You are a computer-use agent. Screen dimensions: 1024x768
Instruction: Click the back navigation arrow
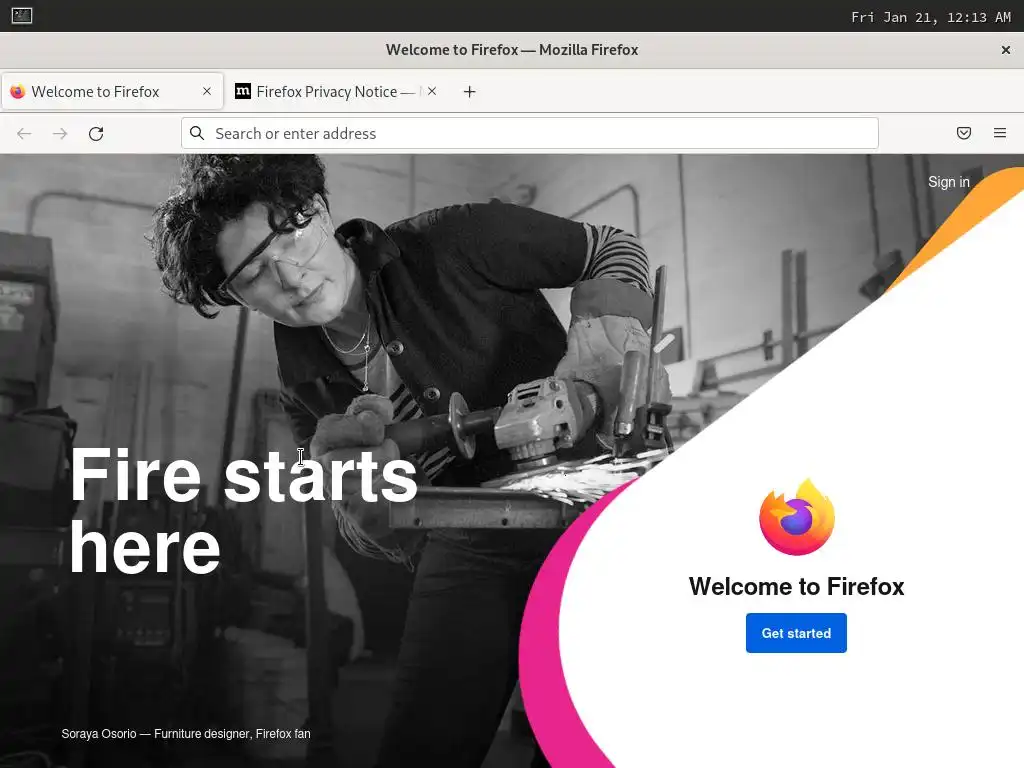(24, 134)
